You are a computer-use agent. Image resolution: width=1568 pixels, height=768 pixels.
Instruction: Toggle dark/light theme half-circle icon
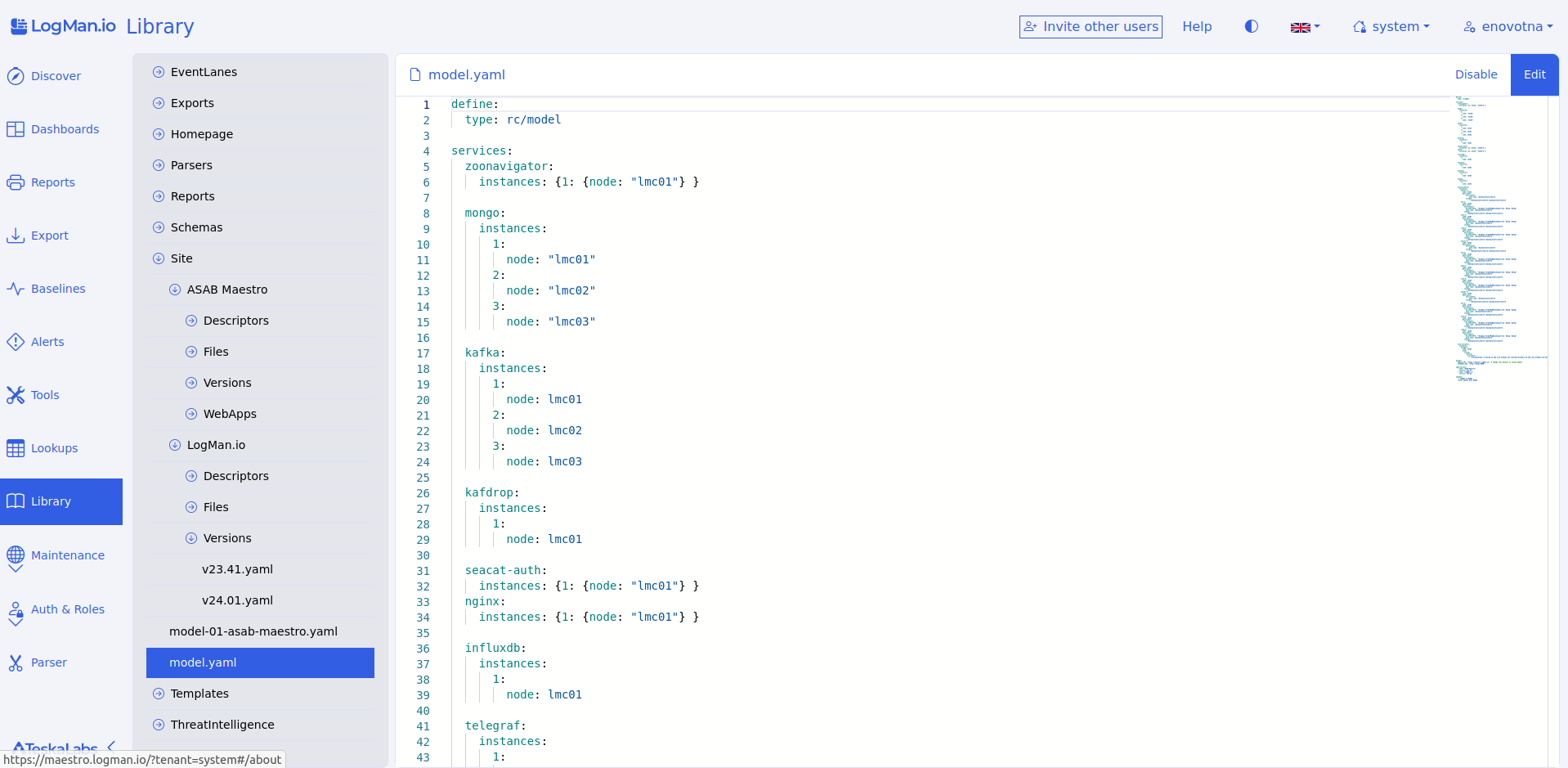pyautogui.click(x=1251, y=26)
